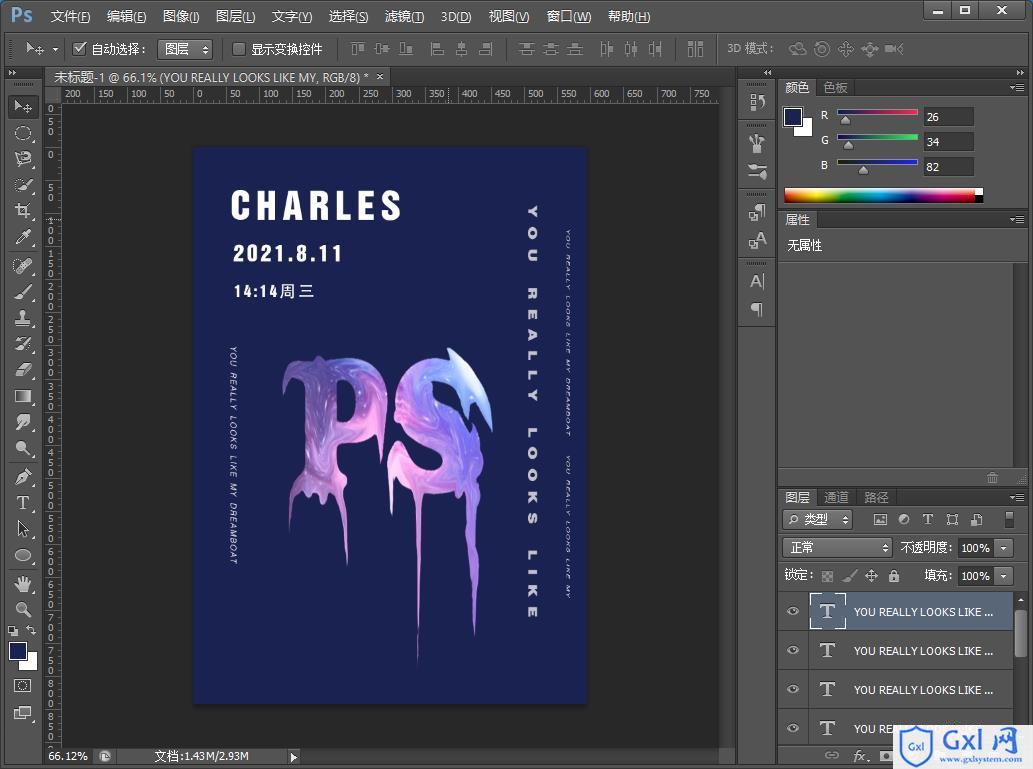1033x769 pixels.
Task: Select the Eyedropper tool
Action: (23, 237)
